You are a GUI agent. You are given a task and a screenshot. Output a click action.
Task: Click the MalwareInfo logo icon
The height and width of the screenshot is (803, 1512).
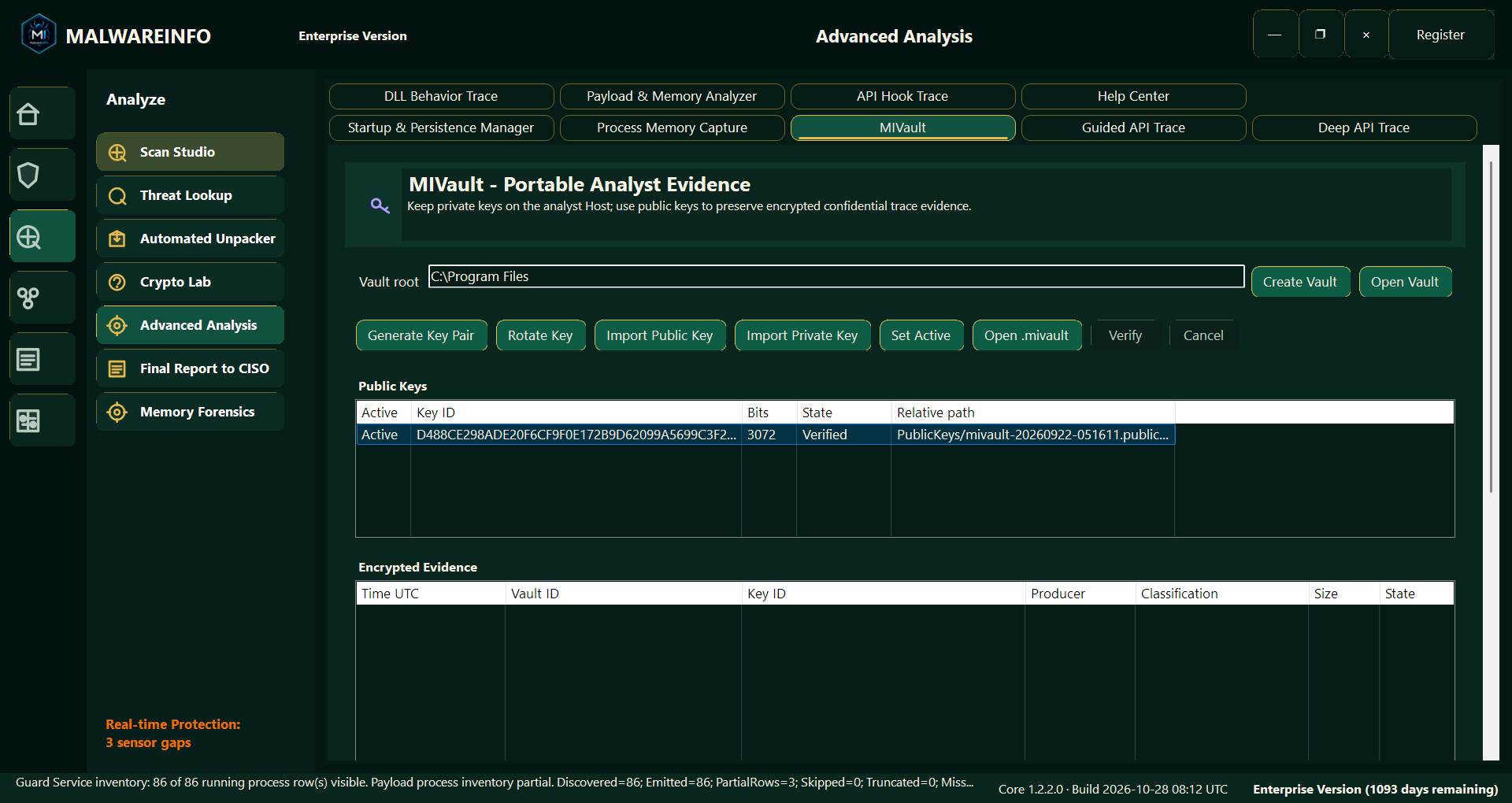click(x=39, y=35)
